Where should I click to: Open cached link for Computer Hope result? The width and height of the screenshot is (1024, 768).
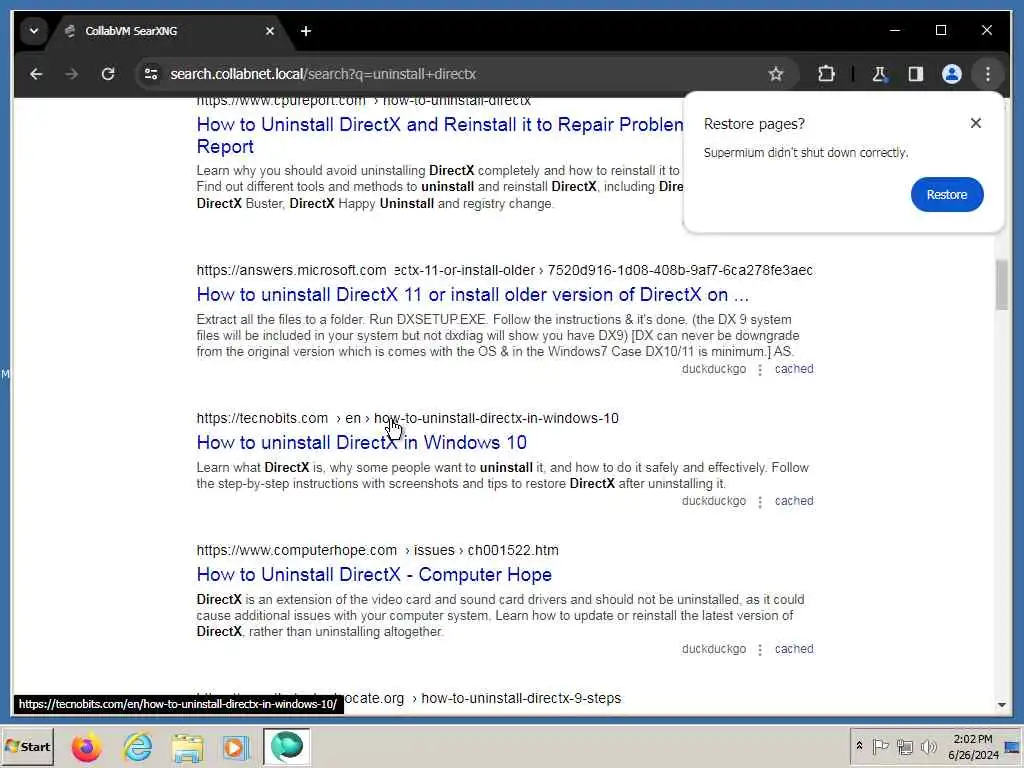[x=794, y=649]
